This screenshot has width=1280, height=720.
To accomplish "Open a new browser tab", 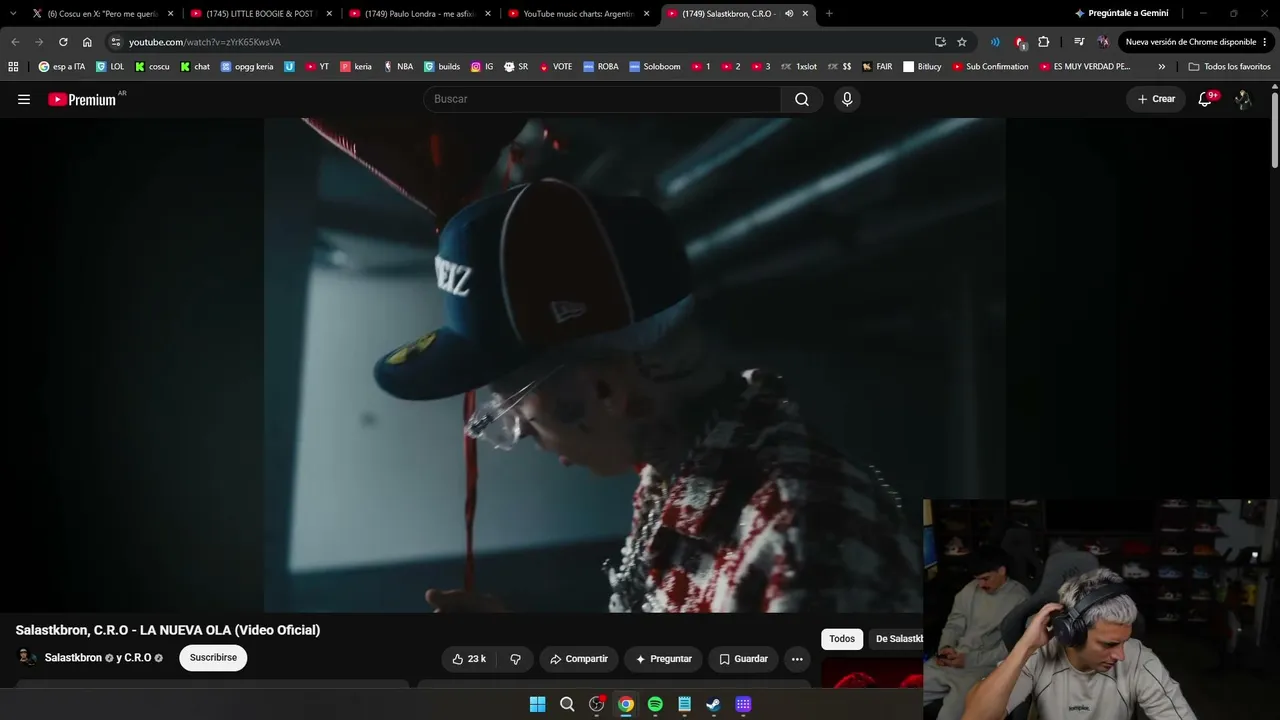I will (x=829, y=14).
